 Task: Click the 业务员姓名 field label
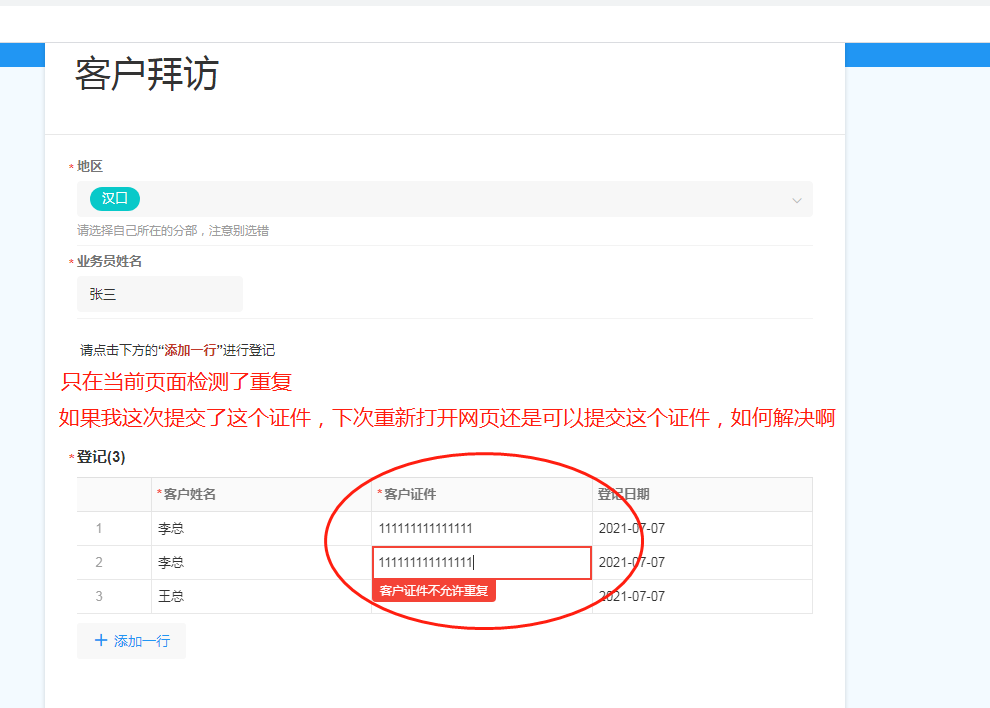point(109,261)
